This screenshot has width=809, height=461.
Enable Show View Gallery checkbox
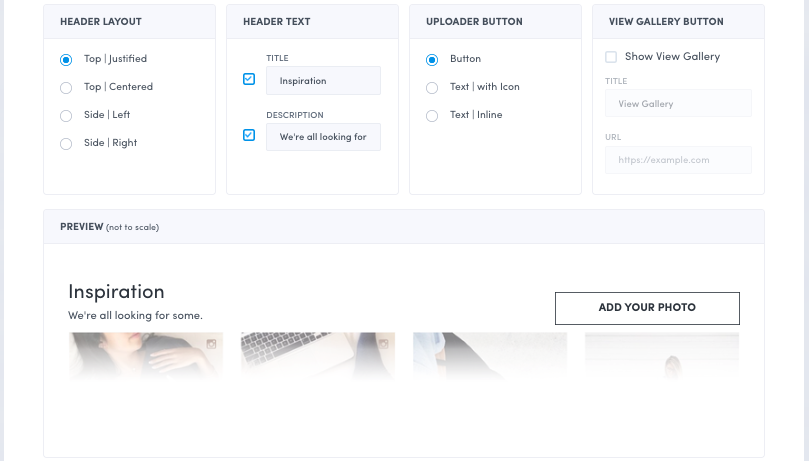[611, 57]
